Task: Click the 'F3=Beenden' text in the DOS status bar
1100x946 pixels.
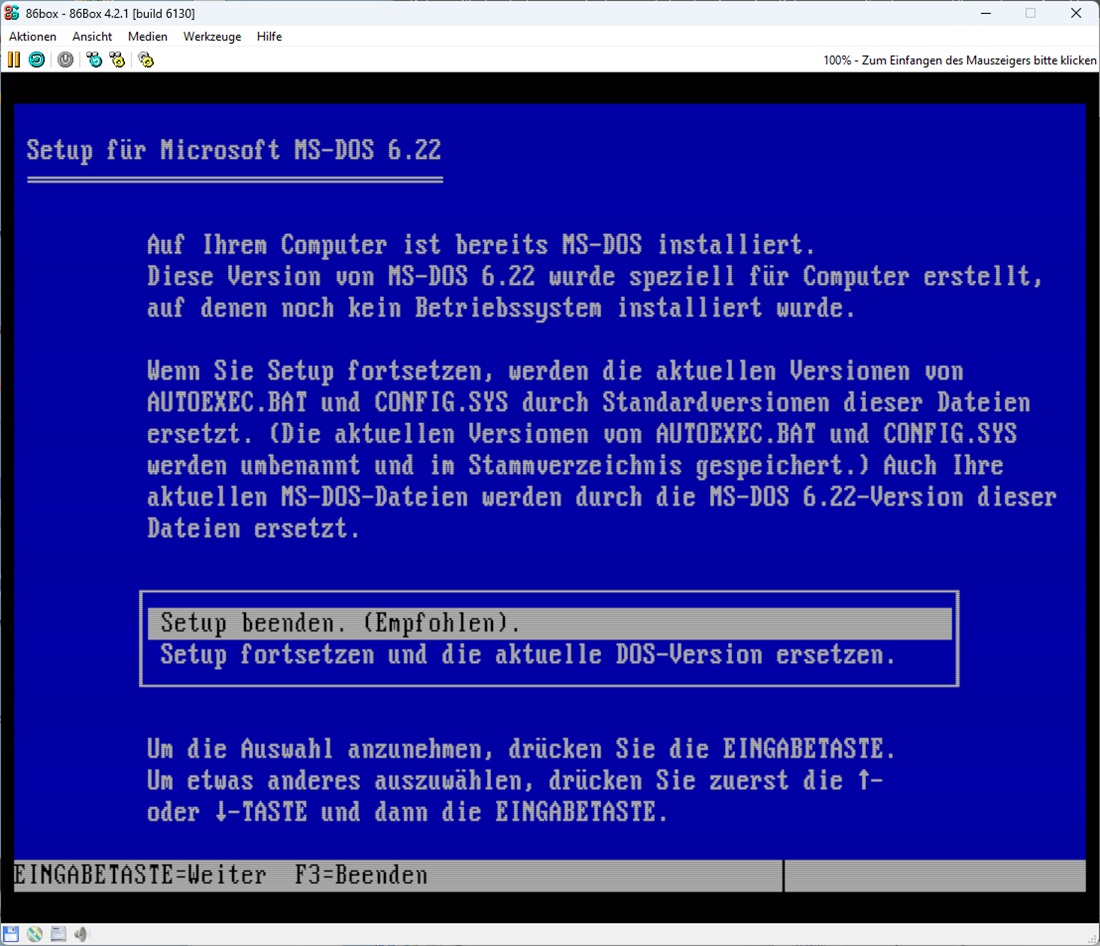Action: (x=361, y=876)
